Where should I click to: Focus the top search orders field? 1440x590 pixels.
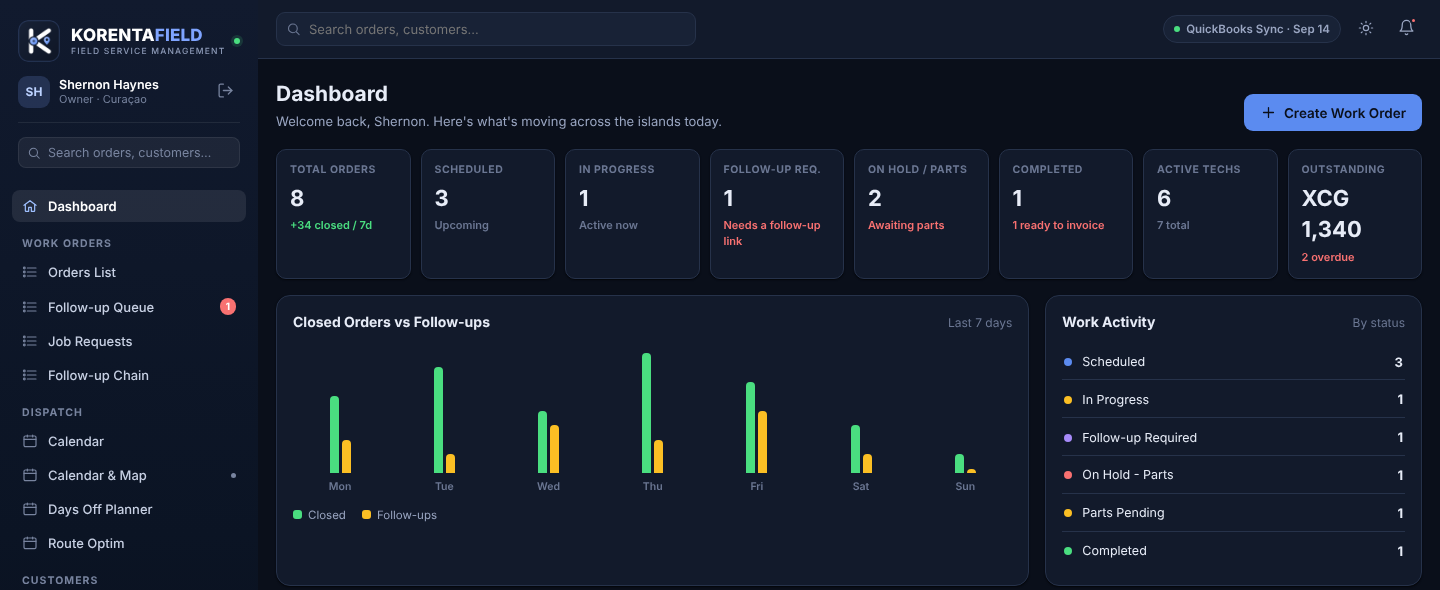(x=486, y=29)
